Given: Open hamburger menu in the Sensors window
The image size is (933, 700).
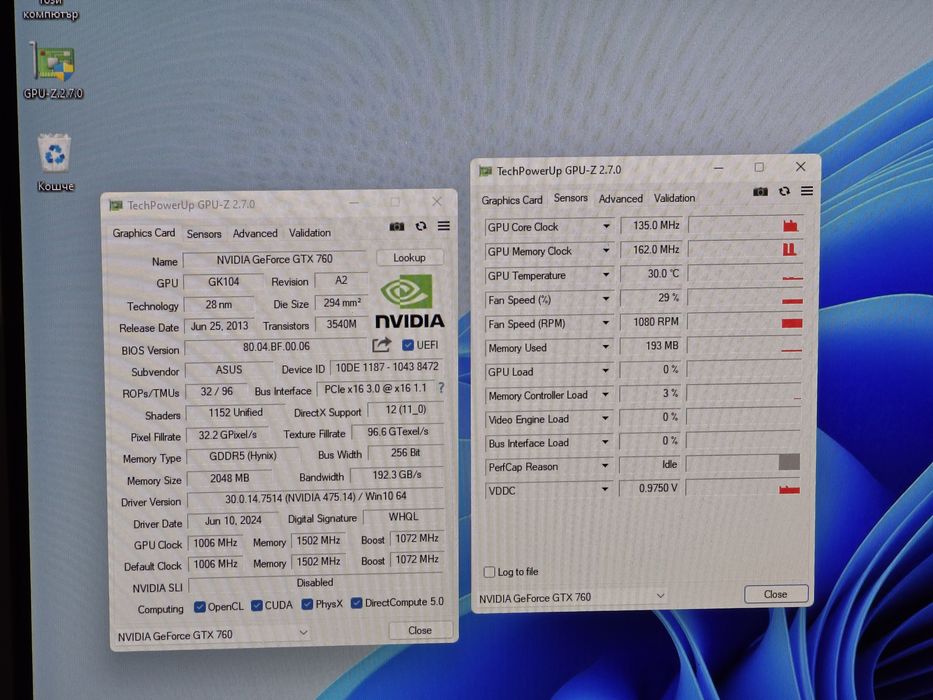Looking at the screenshot, I should point(807,190).
